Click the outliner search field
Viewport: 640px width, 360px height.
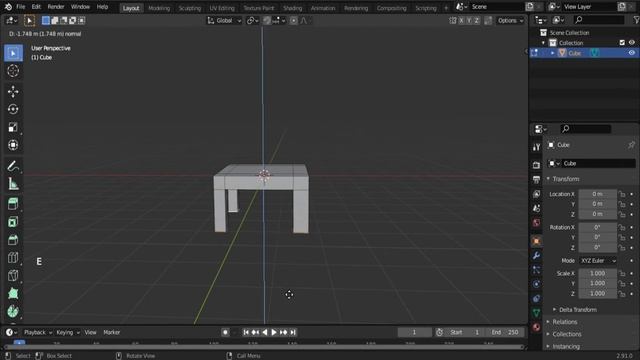click(x=599, y=20)
